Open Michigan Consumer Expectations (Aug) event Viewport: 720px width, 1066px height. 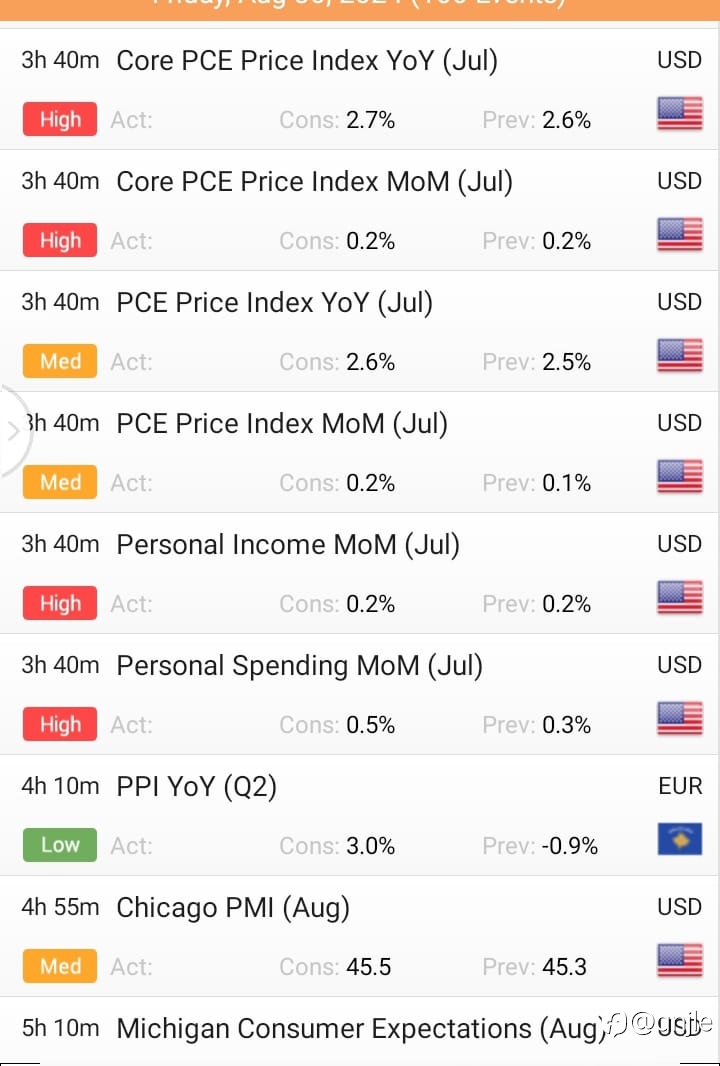coord(360,1029)
